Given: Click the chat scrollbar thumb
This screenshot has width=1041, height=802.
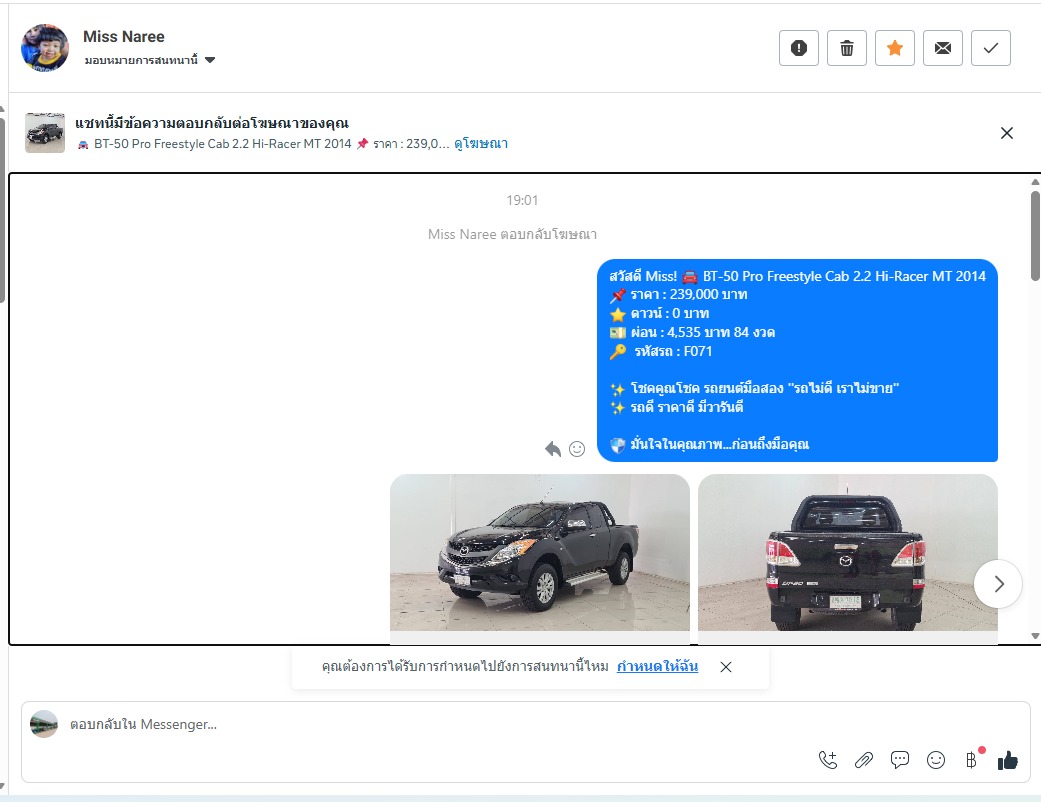Looking at the screenshot, I should (1035, 236).
